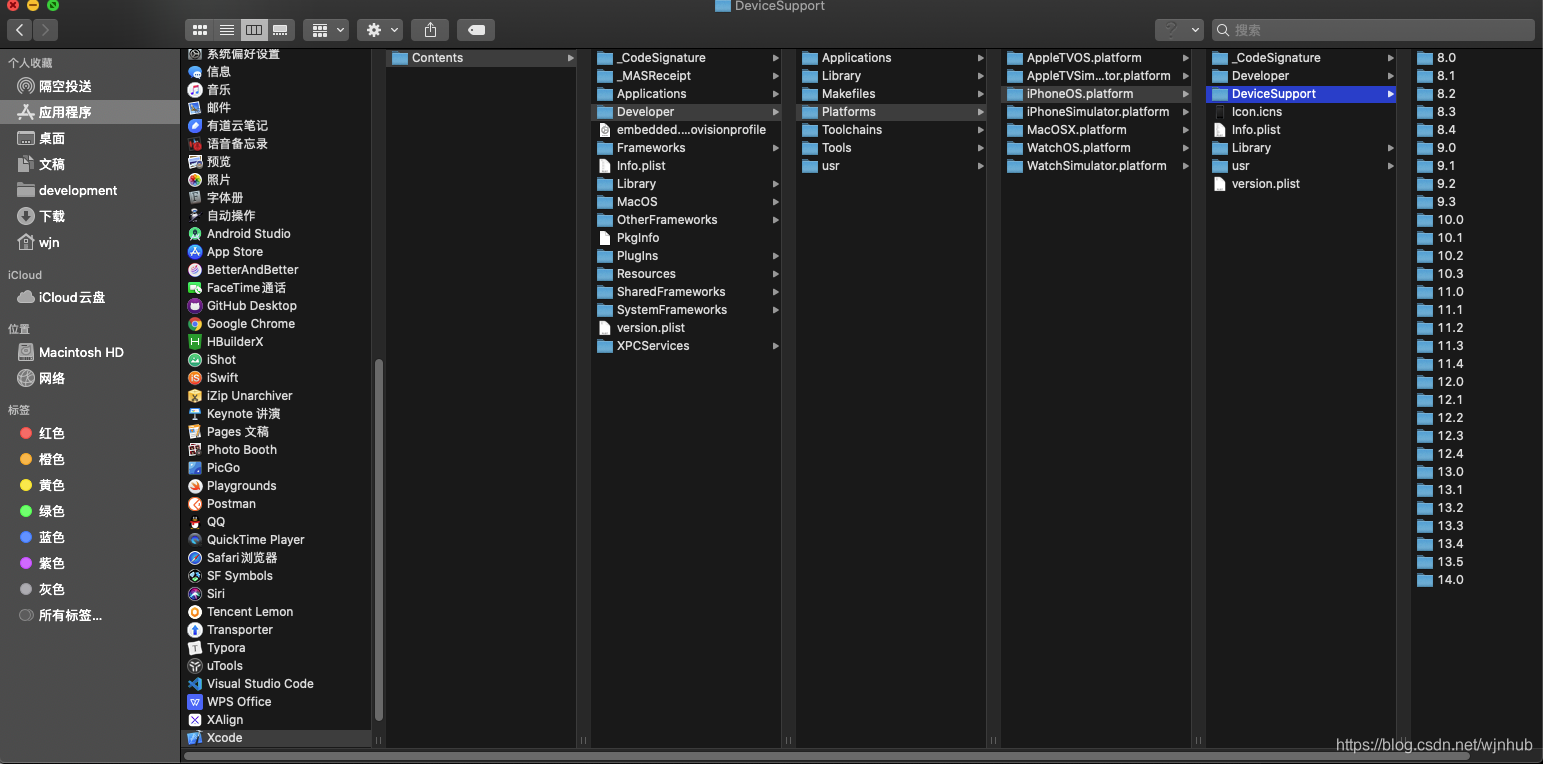This screenshot has width=1543, height=764.
Task: Select the App Store app icon
Action: (195, 252)
